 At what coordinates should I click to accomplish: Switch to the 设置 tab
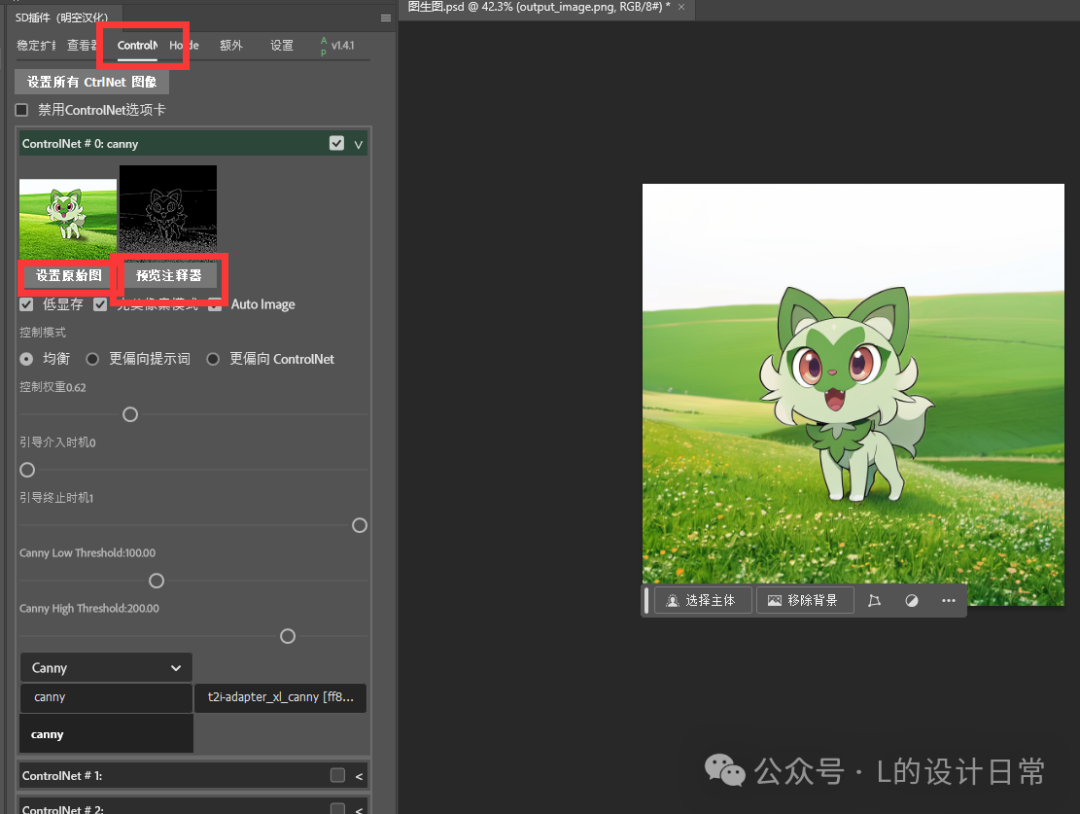pyautogui.click(x=282, y=44)
